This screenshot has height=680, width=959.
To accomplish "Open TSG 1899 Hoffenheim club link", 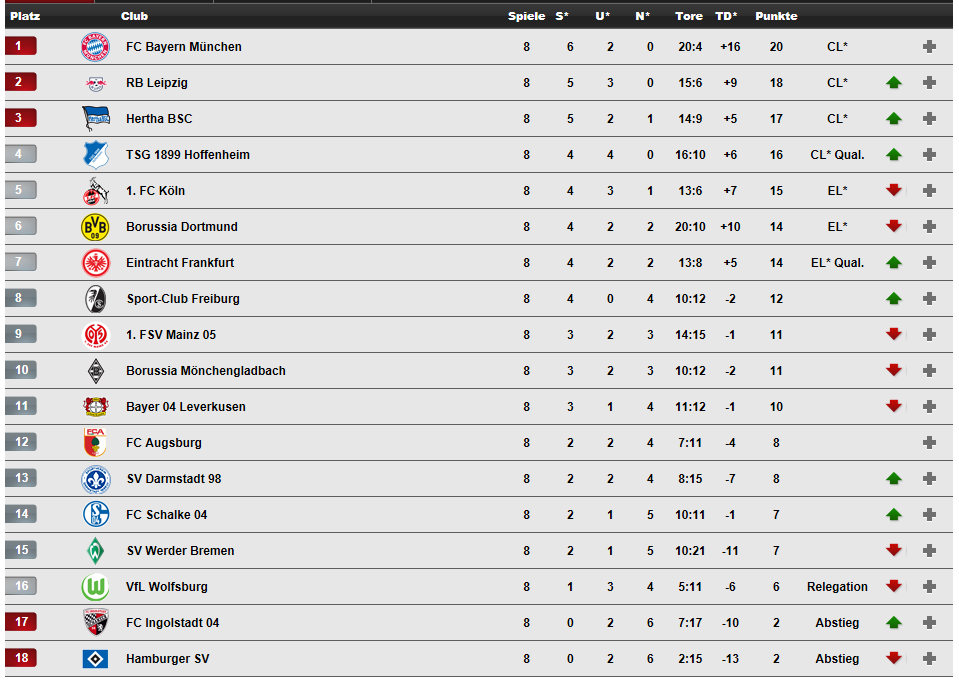I will pyautogui.click(x=187, y=155).
